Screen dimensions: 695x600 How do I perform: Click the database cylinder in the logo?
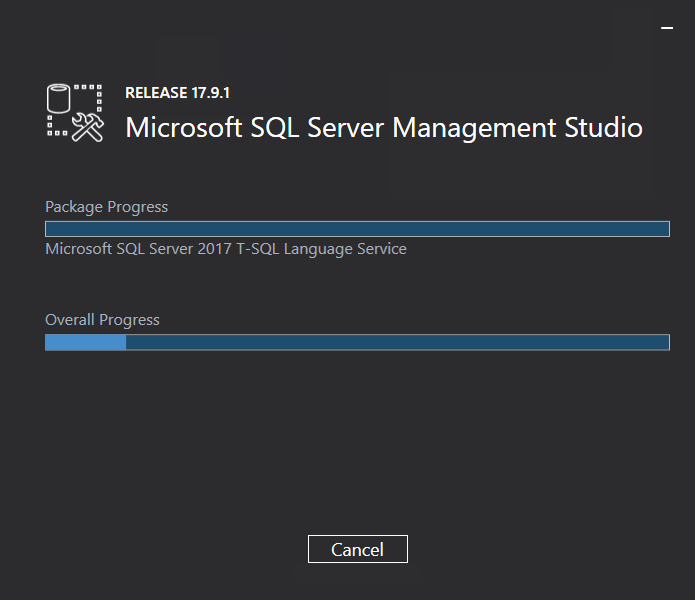click(59, 98)
